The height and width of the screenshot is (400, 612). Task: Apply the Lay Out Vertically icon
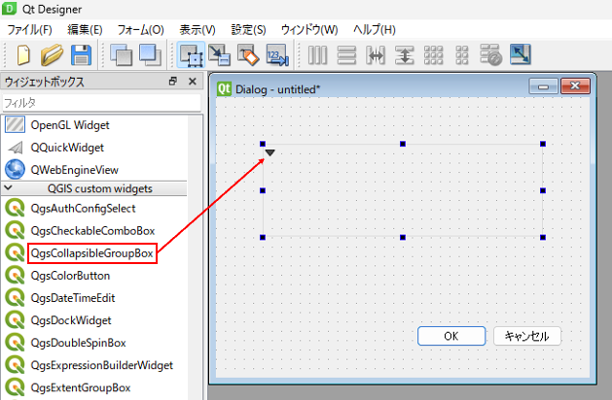pos(346,55)
